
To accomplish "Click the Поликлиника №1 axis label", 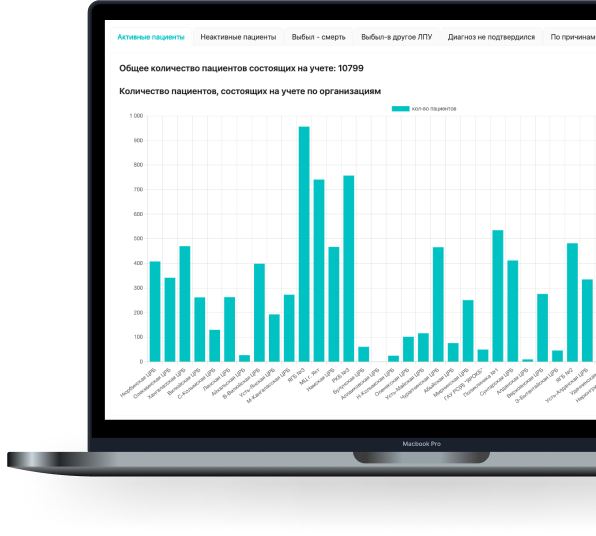I will coord(480,383).
